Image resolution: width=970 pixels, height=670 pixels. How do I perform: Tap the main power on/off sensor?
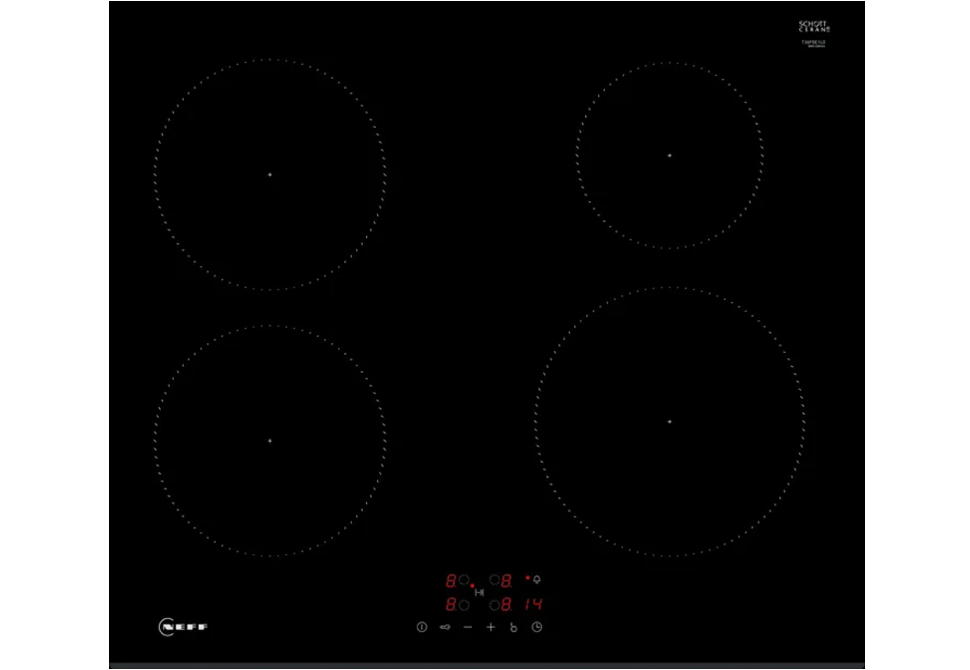[422, 627]
